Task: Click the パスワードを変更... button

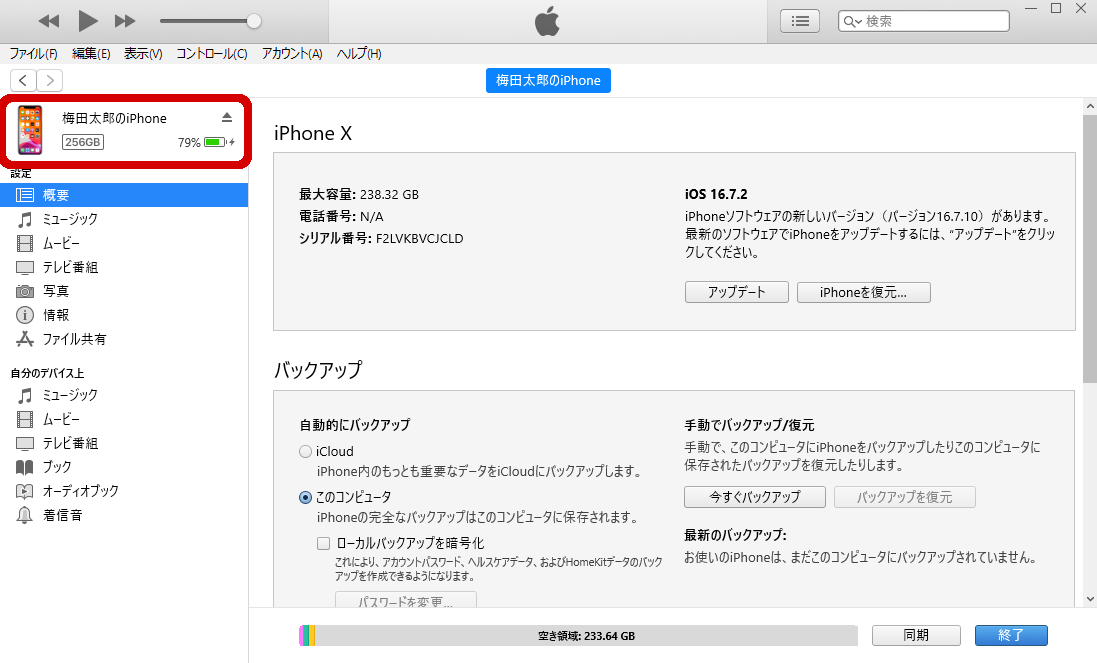Action: (406, 600)
